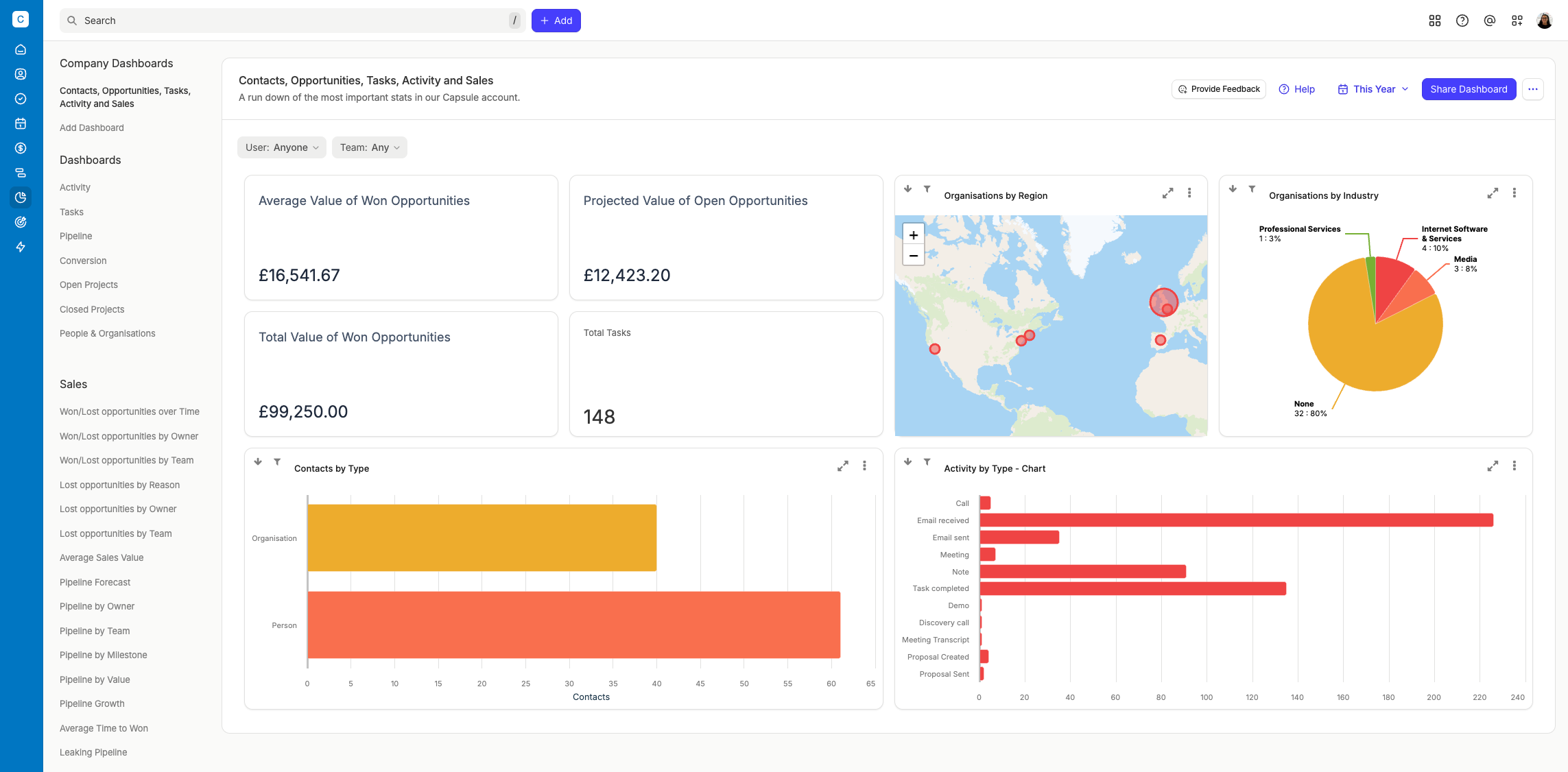
Task: Open the Tasks checkmark icon in sidebar
Action: 21,99
